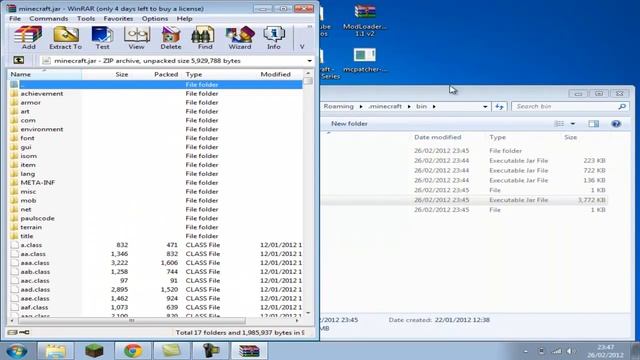Open the Tools menu
The image size is (640, 360).
[86, 19]
